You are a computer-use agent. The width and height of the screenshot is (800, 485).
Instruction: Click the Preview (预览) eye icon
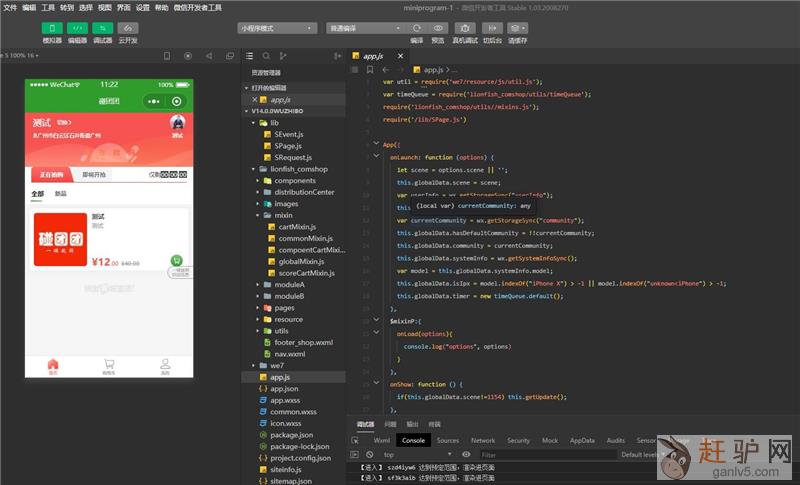pos(438,28)
